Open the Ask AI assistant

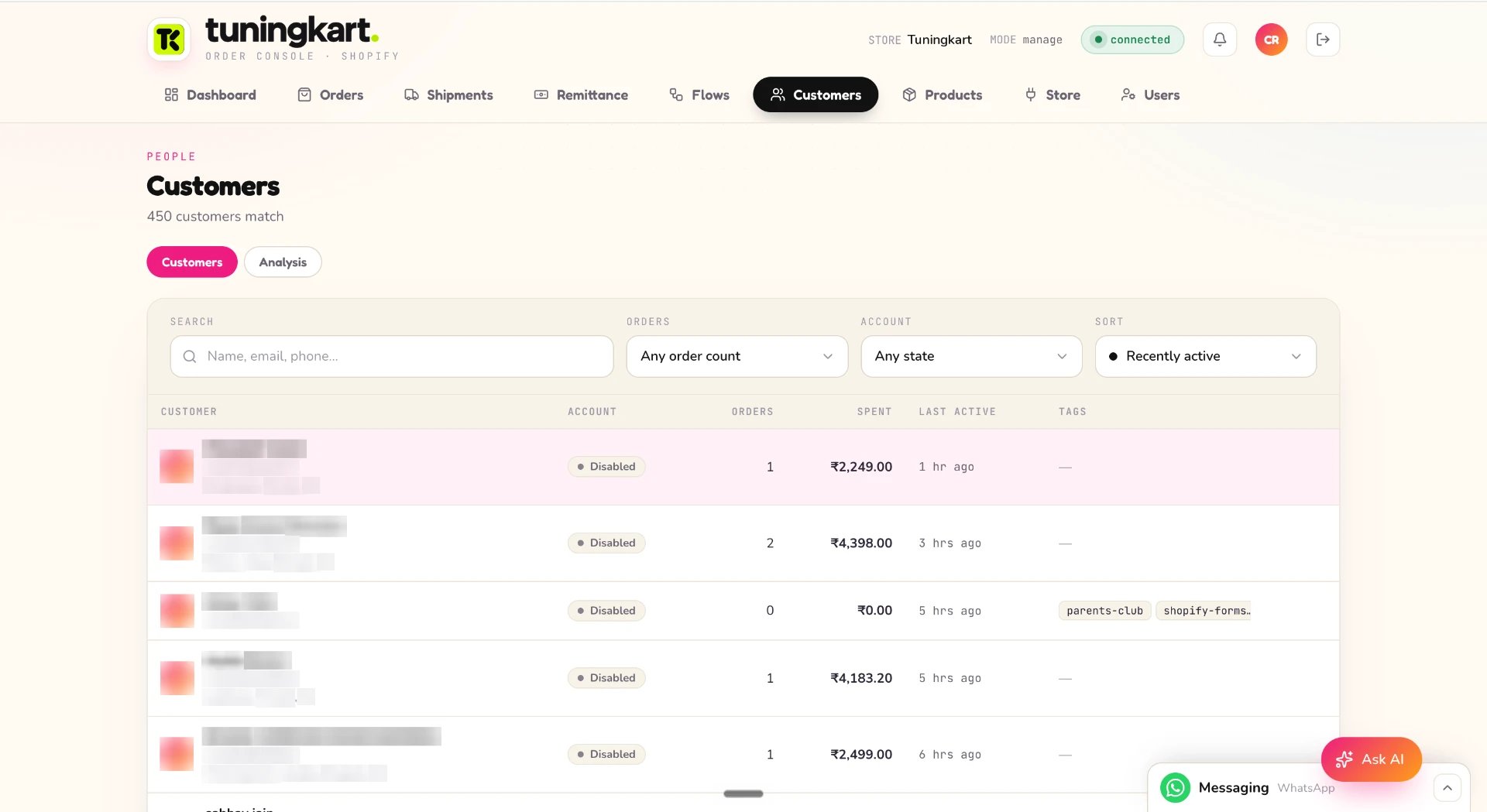tap(1371, 759)
